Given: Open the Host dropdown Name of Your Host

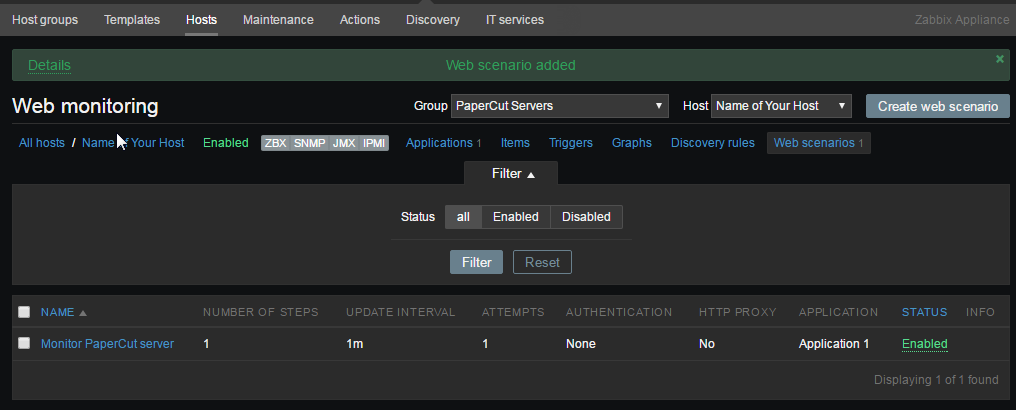Looking at the screenshot, I should (x=781, y=106).
